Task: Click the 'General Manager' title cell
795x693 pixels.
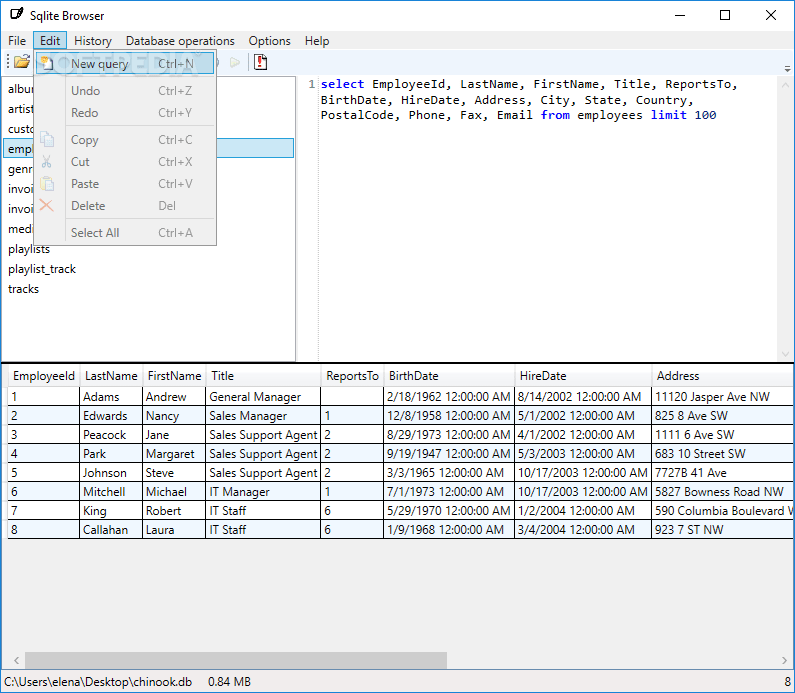Action: pyautogui.click(x=263, y=396)
